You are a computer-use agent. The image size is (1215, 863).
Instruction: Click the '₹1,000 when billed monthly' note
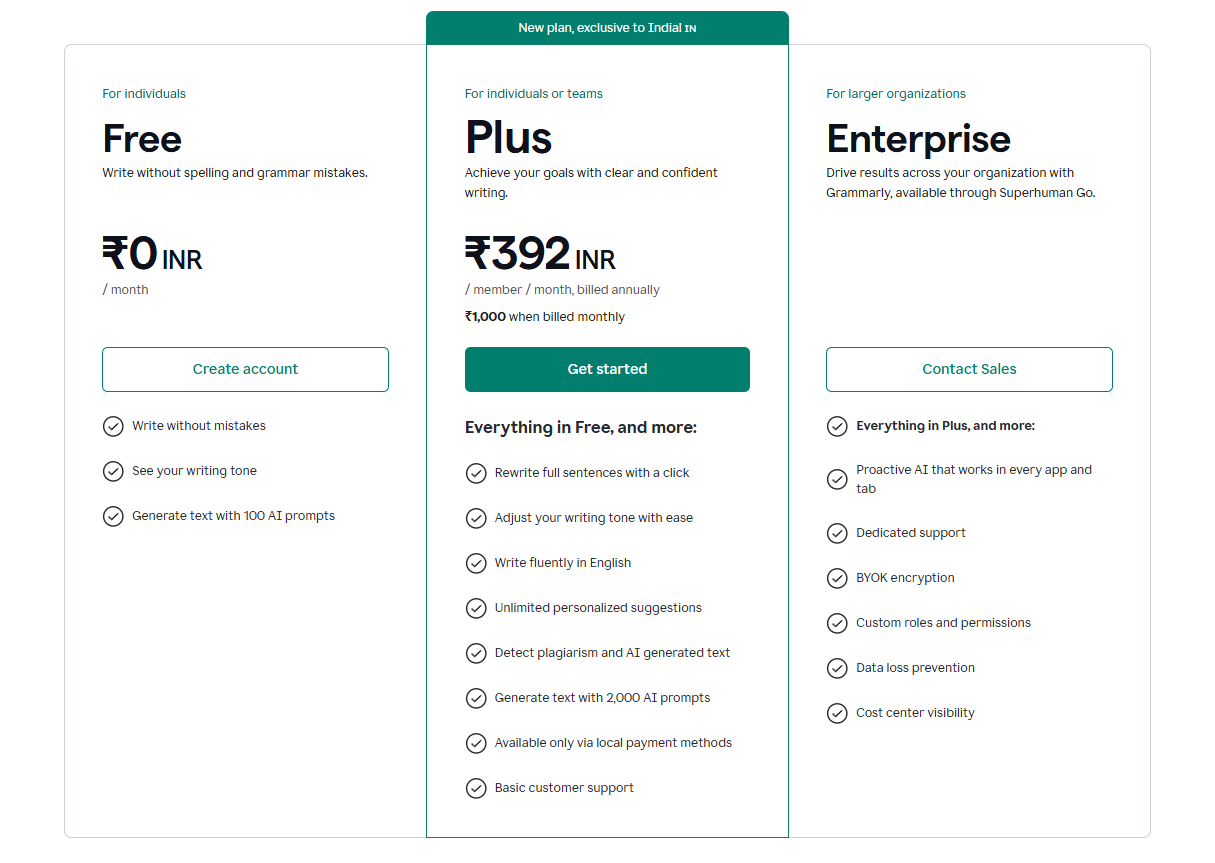pos(545,316)
